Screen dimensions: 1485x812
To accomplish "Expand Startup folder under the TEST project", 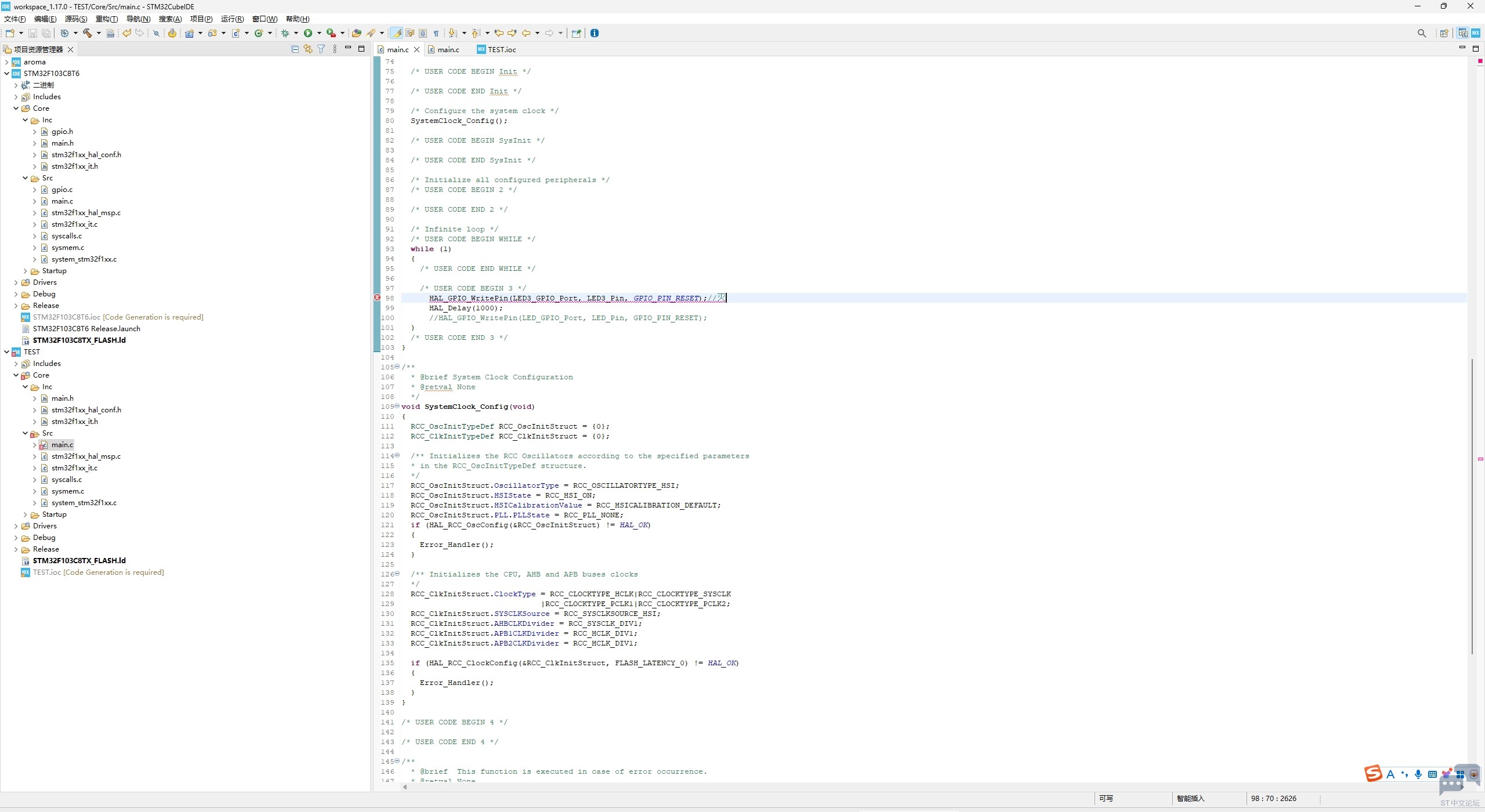I will pyautogui.click(x=25, y=514).
